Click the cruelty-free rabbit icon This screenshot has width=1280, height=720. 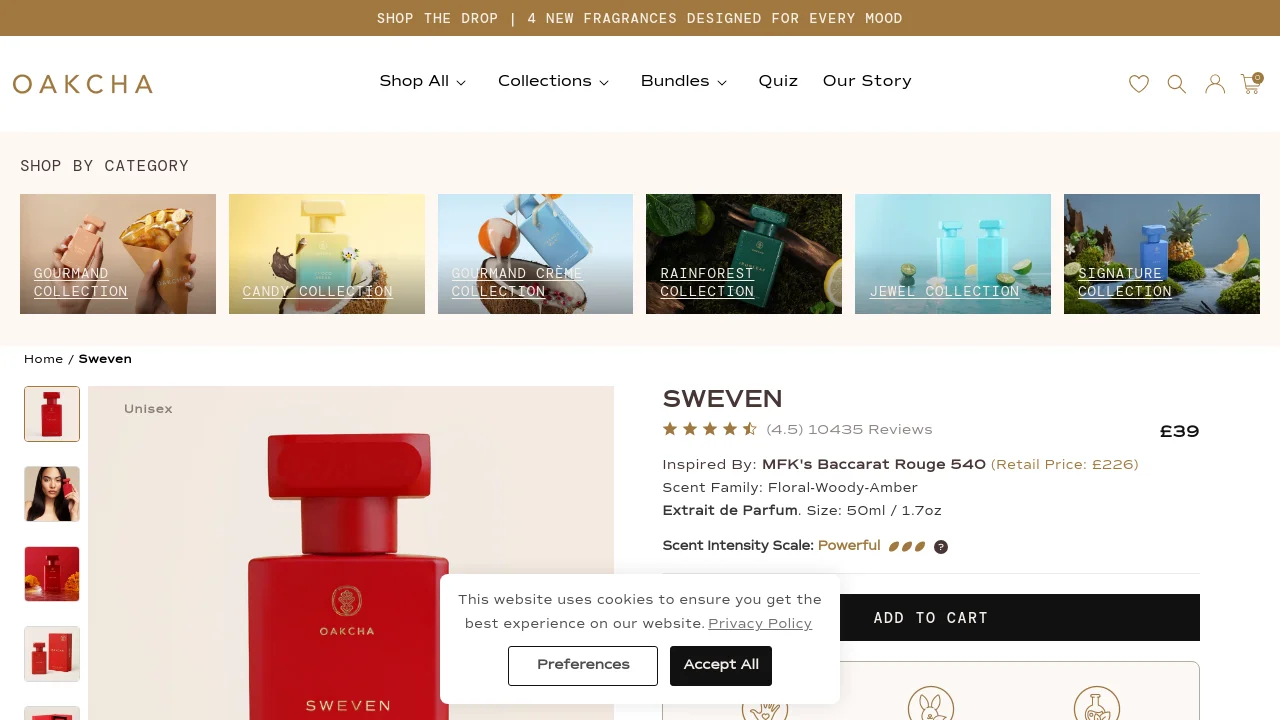(x=931, y=703)
